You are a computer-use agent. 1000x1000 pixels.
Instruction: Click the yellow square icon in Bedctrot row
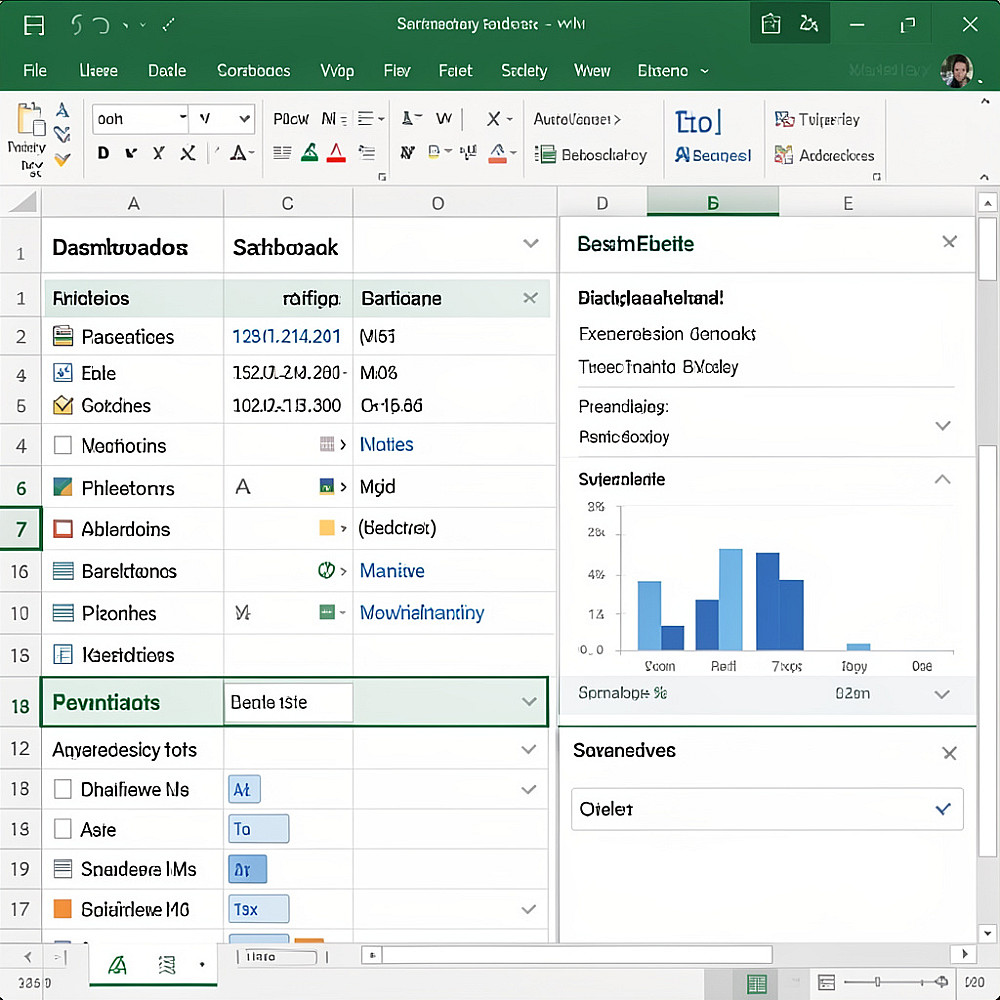coord(327,527)
